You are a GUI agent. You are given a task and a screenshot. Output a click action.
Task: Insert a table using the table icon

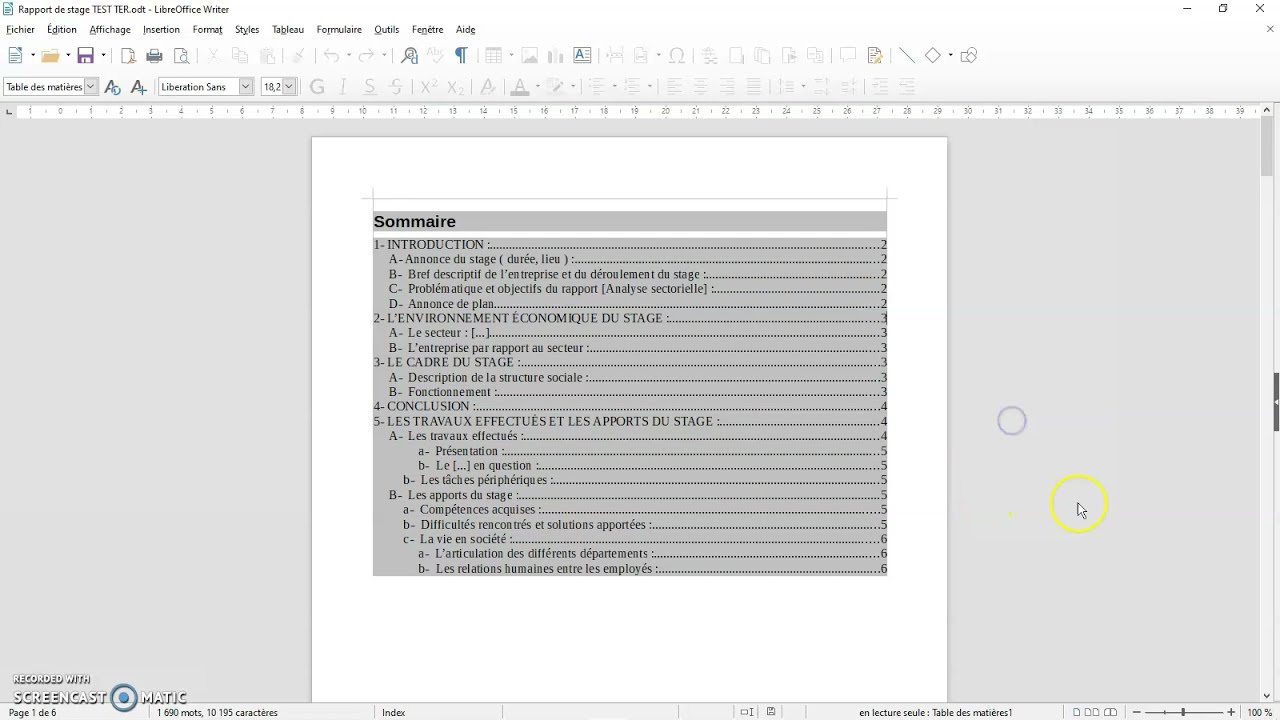[493, 56]
